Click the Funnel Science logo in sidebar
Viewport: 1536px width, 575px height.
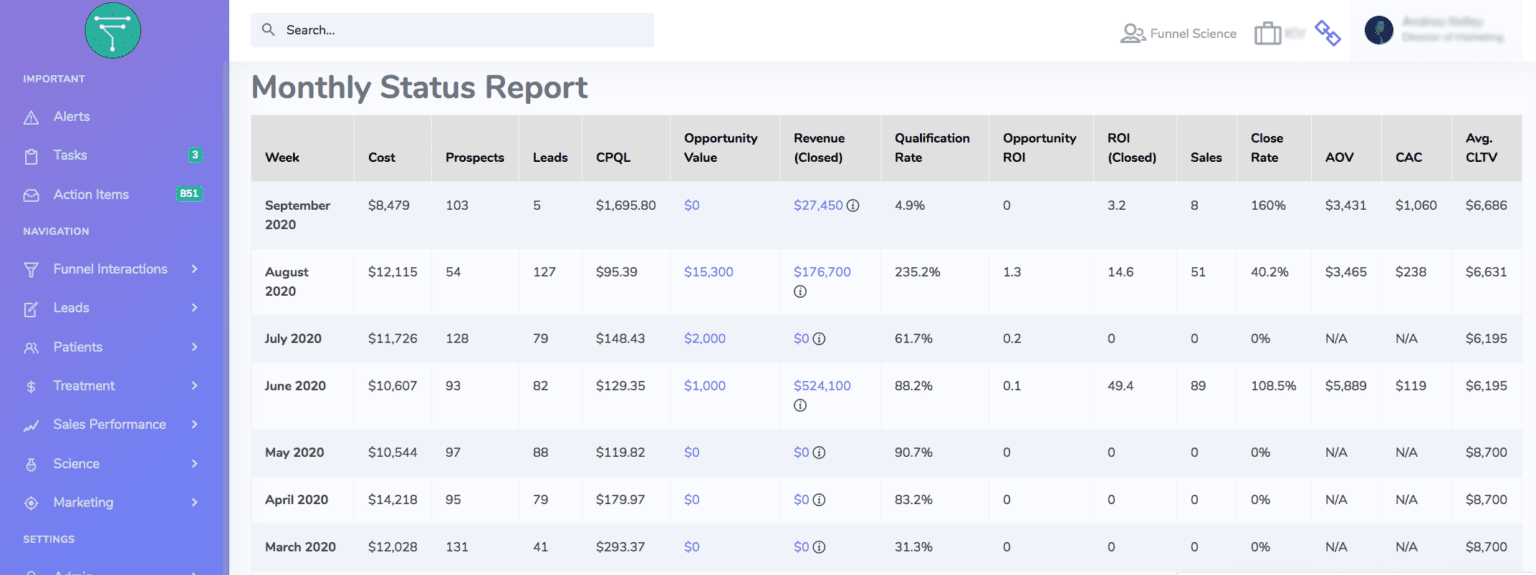[x=113, y=30]
